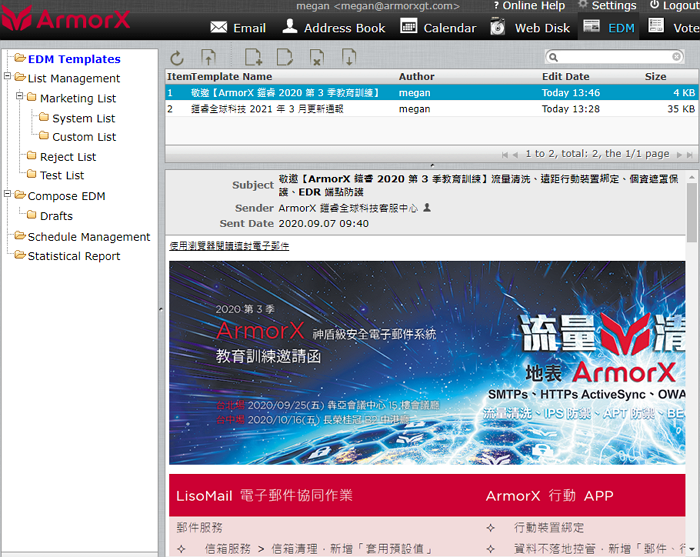Log out via the Logout link

coord(675,6)
